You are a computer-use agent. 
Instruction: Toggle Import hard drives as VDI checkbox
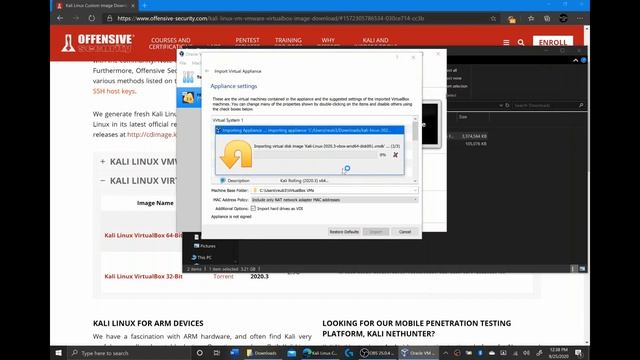coord(253,209)
